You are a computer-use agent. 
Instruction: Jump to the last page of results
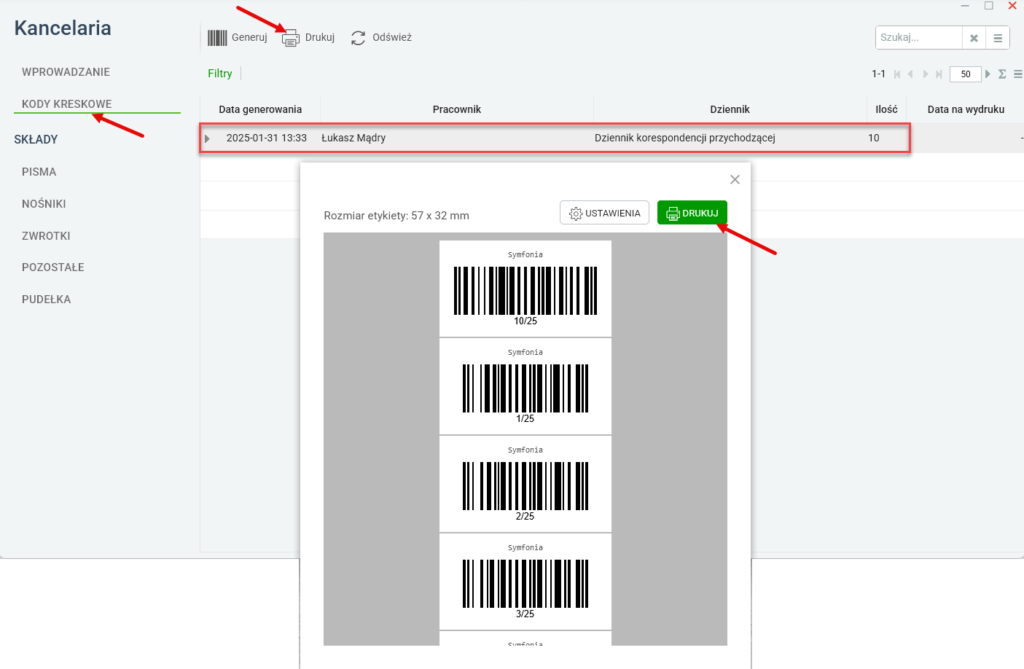click(938, 74)
